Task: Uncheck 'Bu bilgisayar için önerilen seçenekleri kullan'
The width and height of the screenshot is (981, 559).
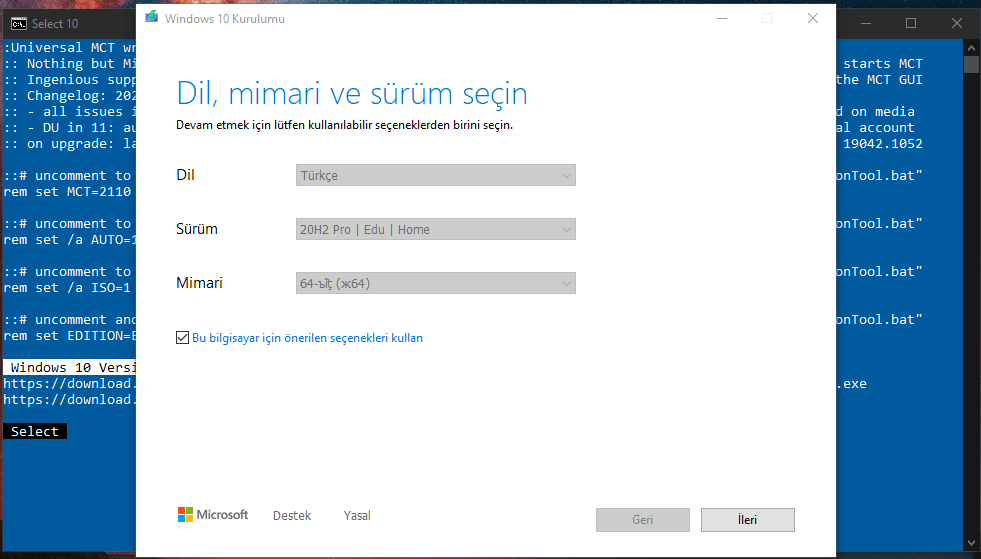Action: coord(182,338)
